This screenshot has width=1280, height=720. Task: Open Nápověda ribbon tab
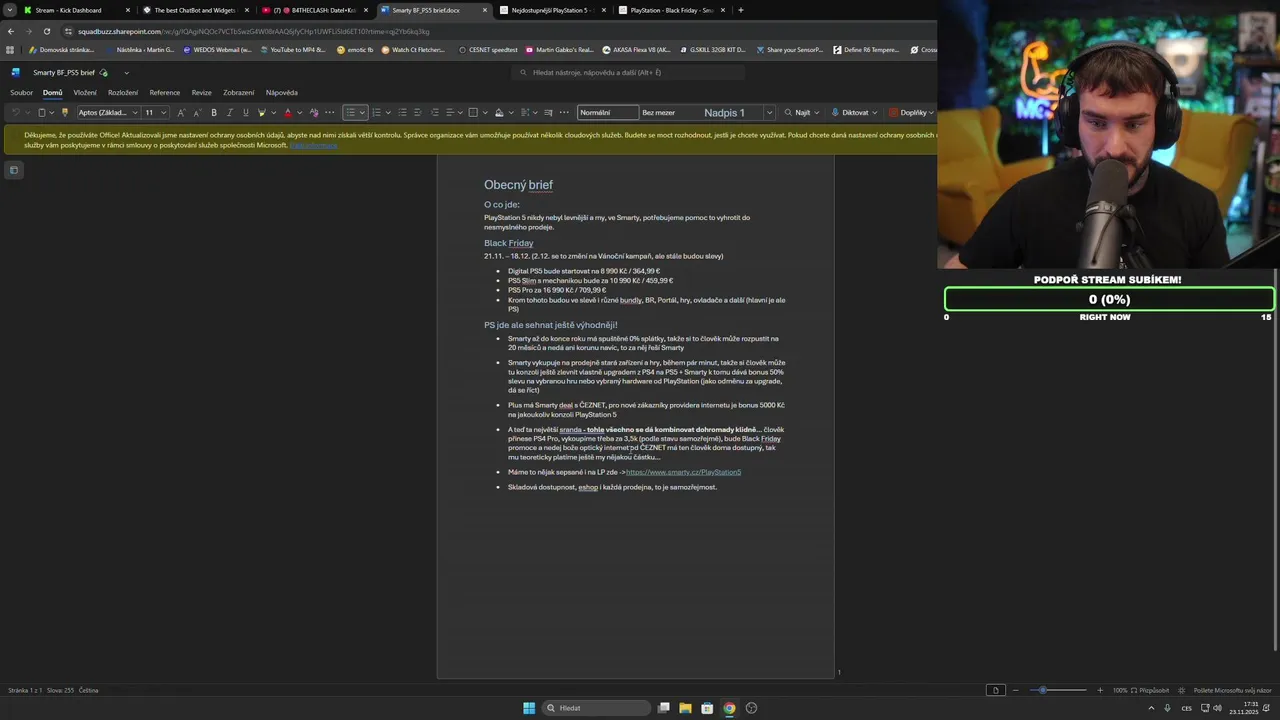[282, 92]
